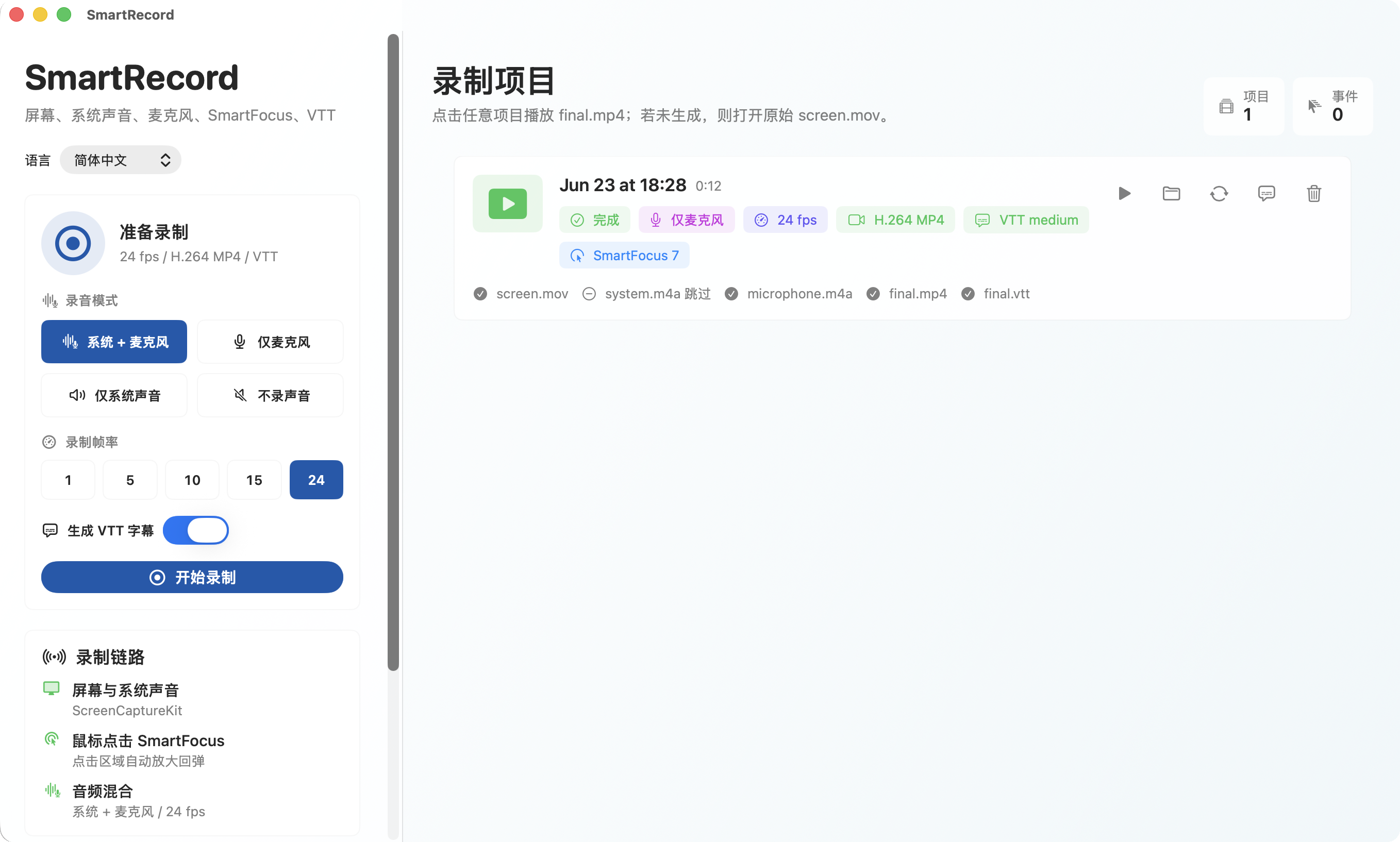
Task: Set frame rate to 5
Action: 130,480
